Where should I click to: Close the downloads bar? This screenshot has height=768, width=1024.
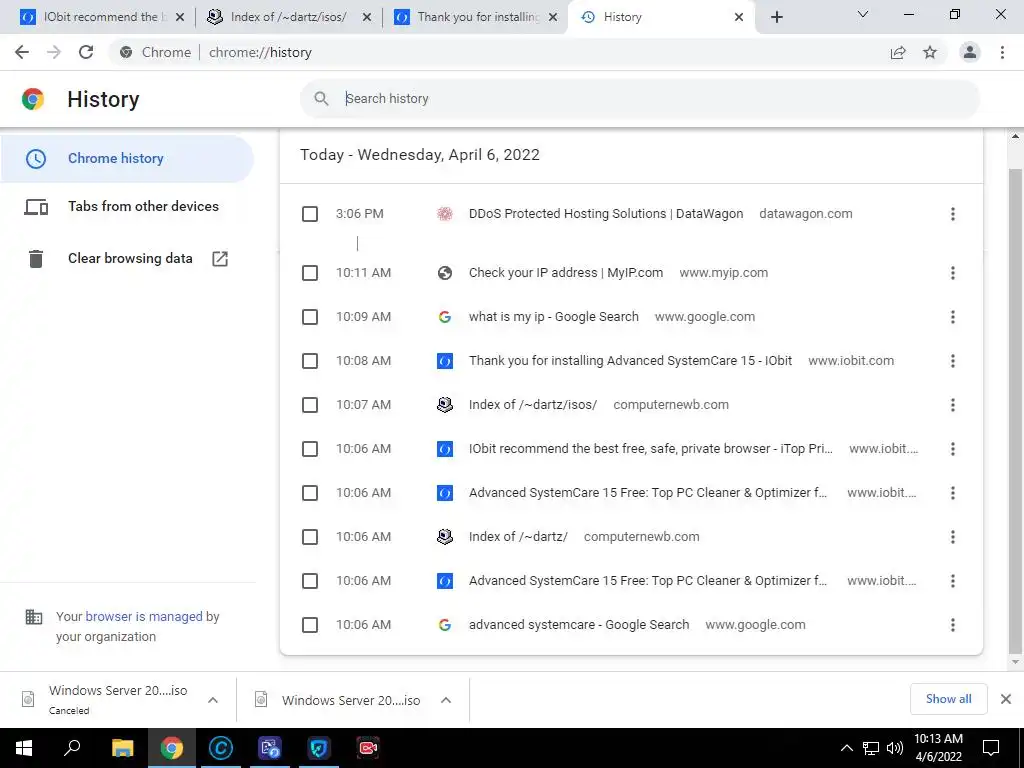(1006, 699)
